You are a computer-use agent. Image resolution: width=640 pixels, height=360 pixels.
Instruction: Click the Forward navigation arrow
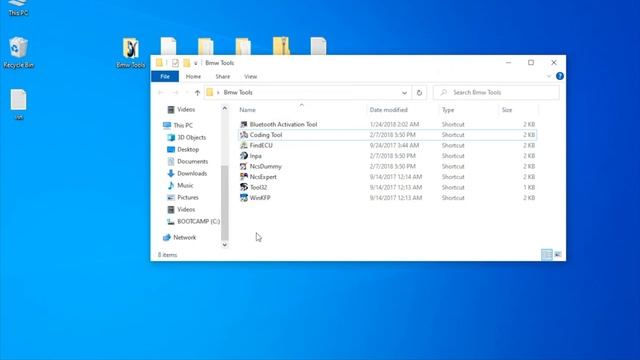pos(175,93)
